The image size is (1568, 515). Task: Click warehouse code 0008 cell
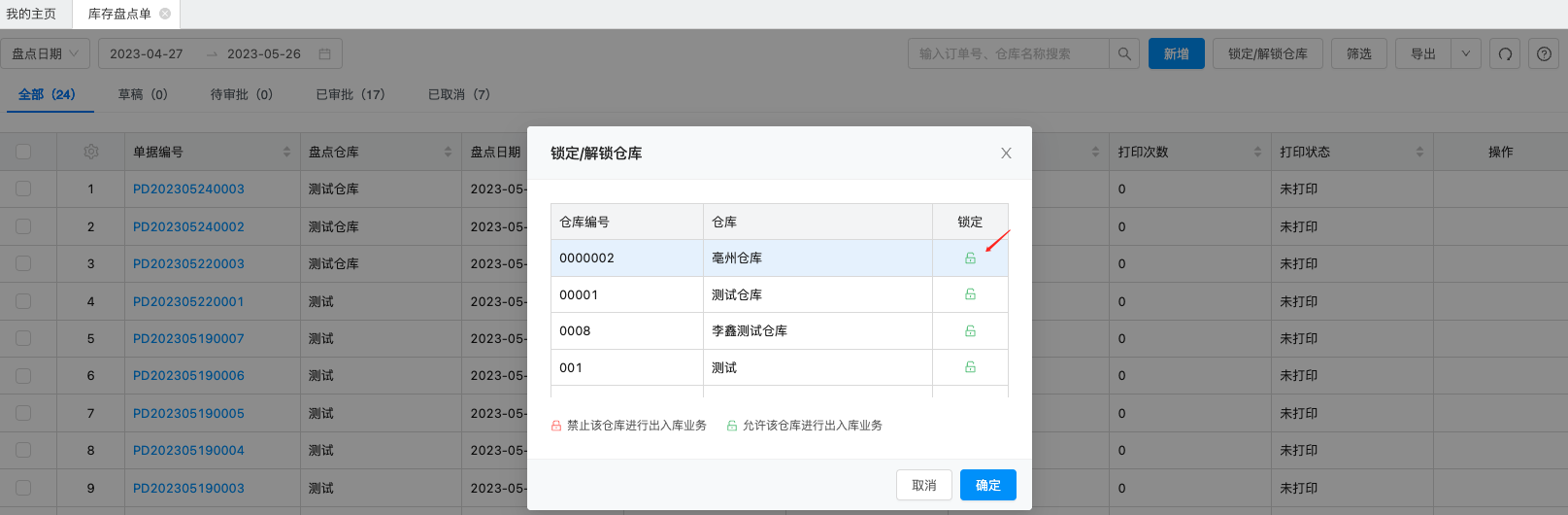pyautogui.click(x=627, y=331)
